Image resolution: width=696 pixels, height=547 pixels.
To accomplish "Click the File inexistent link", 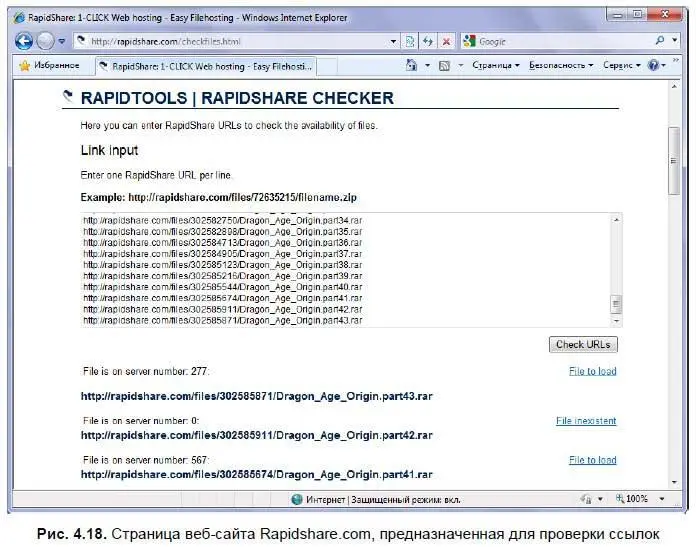I will tap(585, 421).
